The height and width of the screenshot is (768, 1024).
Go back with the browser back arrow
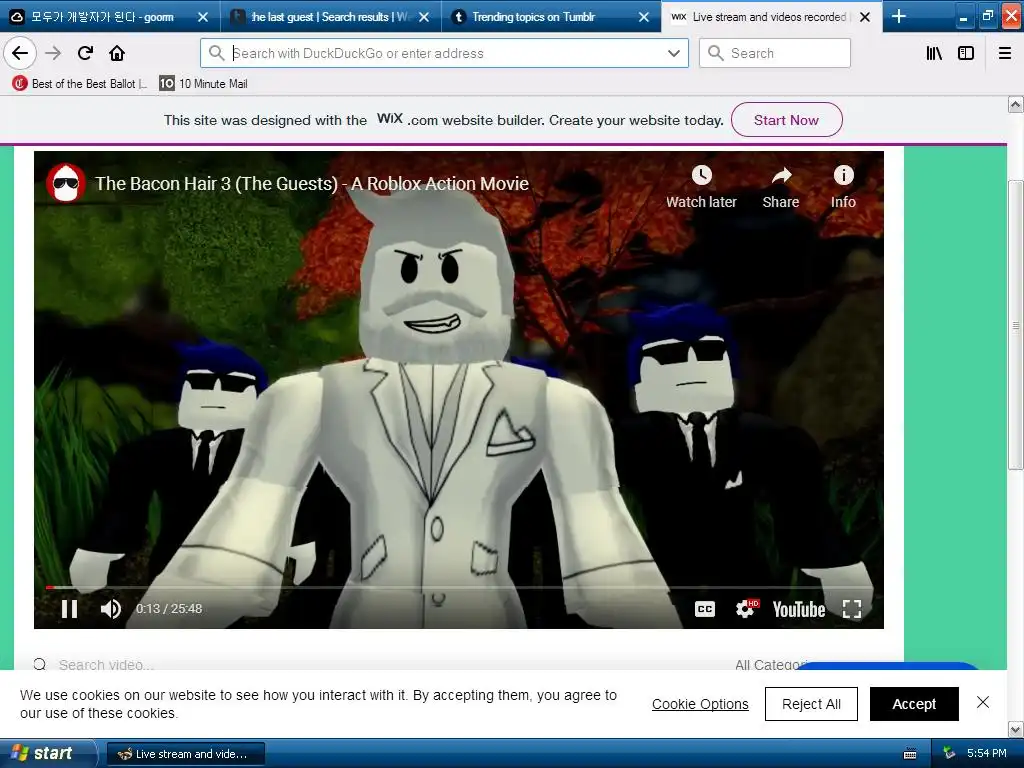(20, 53)
